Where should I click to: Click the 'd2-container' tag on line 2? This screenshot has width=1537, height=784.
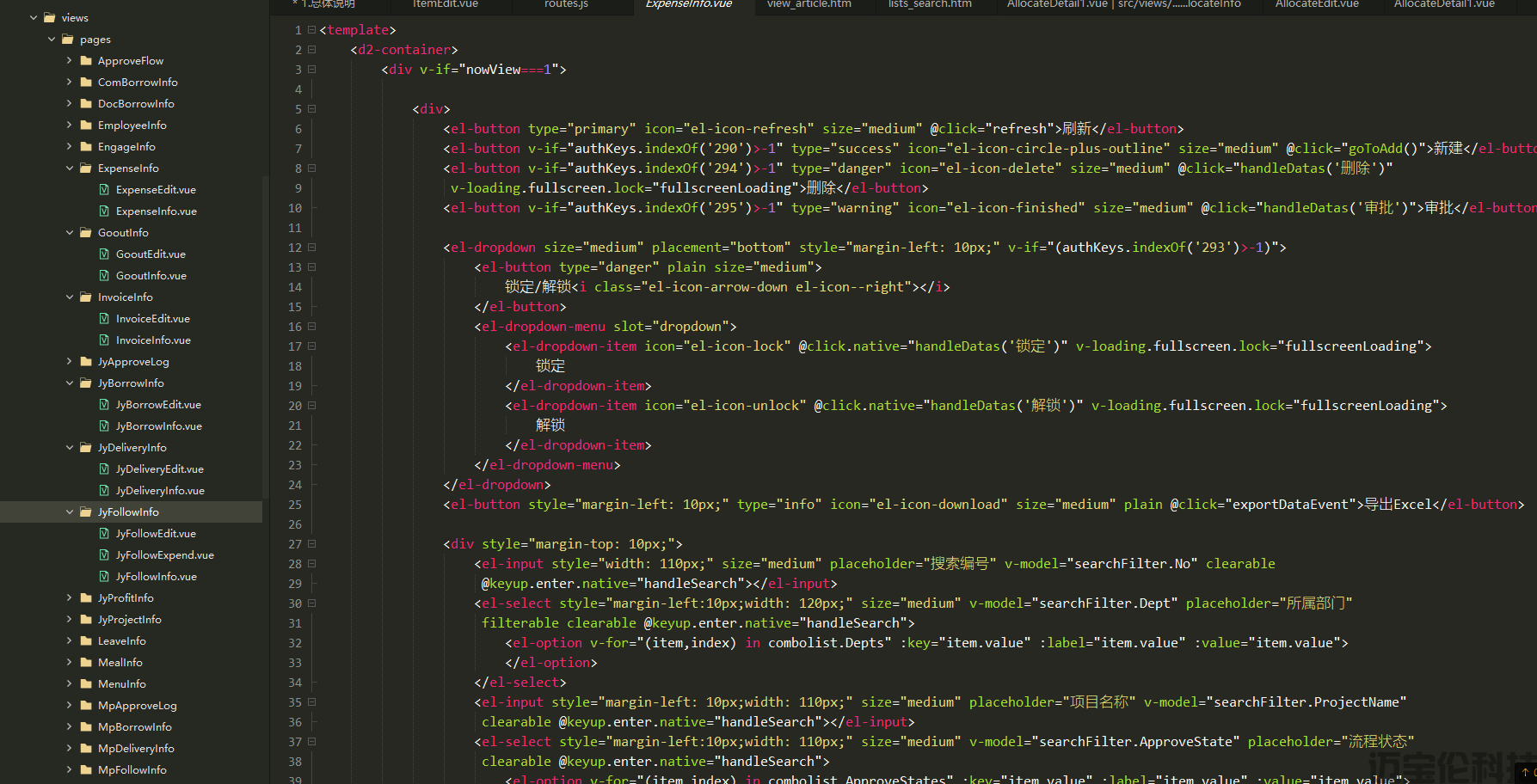click(x=404, y=50)
